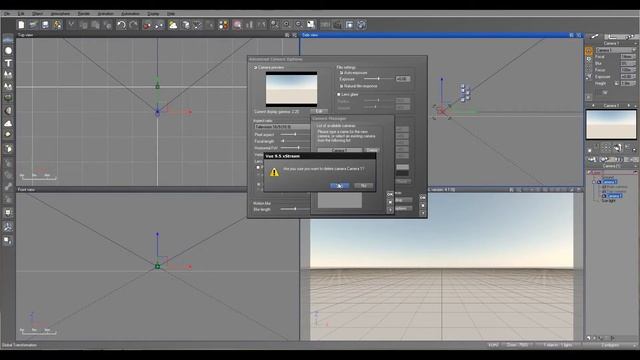Adjust the Blur length slider
The height and width of the screenshot is (360, 640).
coord(294,209)
